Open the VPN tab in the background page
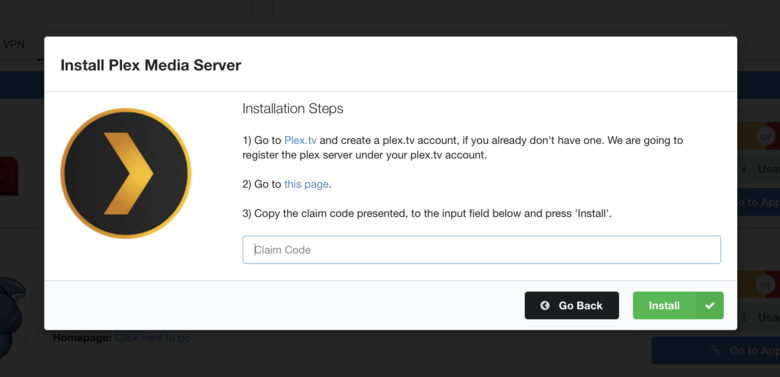The image size is (780, 377). [x=14, y=44]
